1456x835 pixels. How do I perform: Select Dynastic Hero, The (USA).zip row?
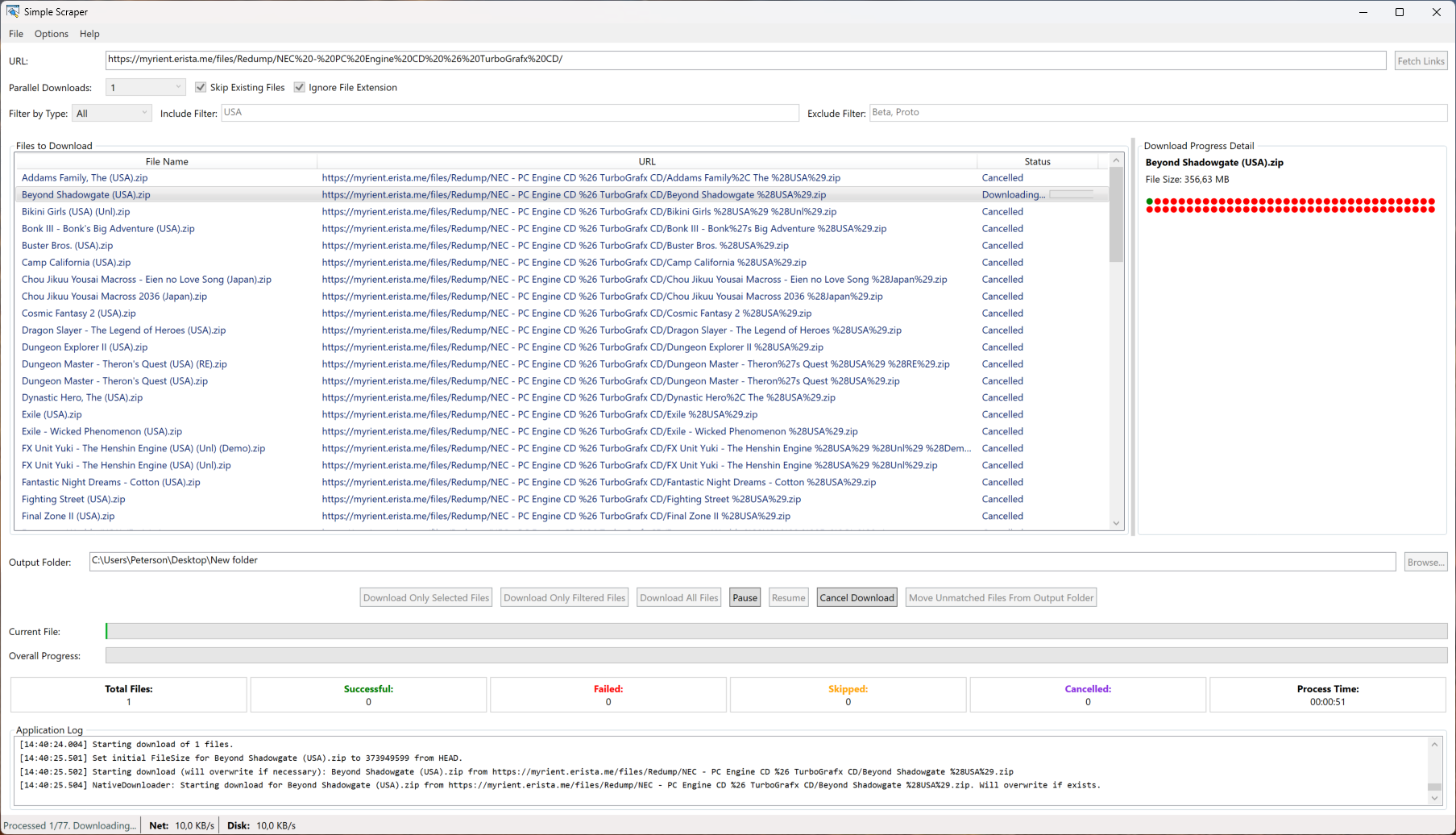pyautogui.click(x=562, y=397)
